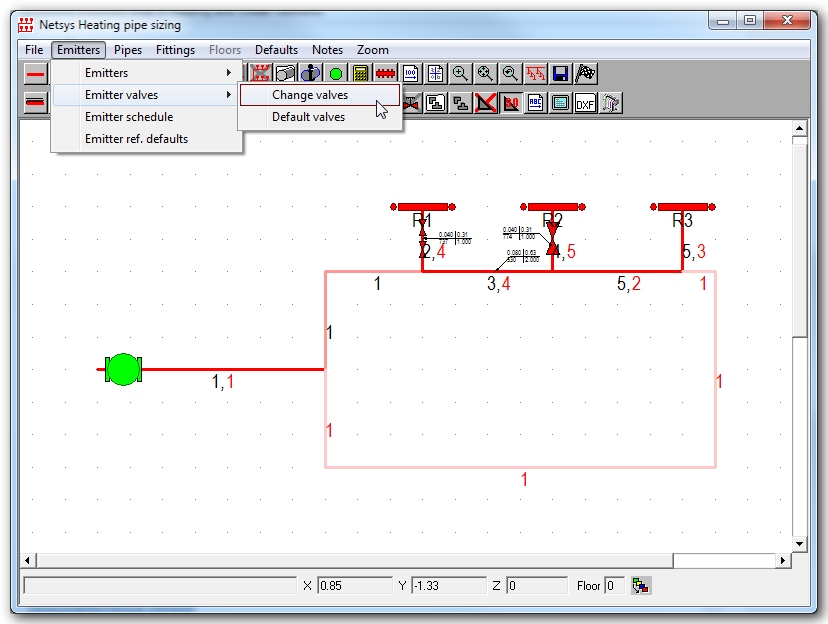Expand the Emitters submenu entry
This screenshot has width=828, height=624.
click(x=146, y=73)
